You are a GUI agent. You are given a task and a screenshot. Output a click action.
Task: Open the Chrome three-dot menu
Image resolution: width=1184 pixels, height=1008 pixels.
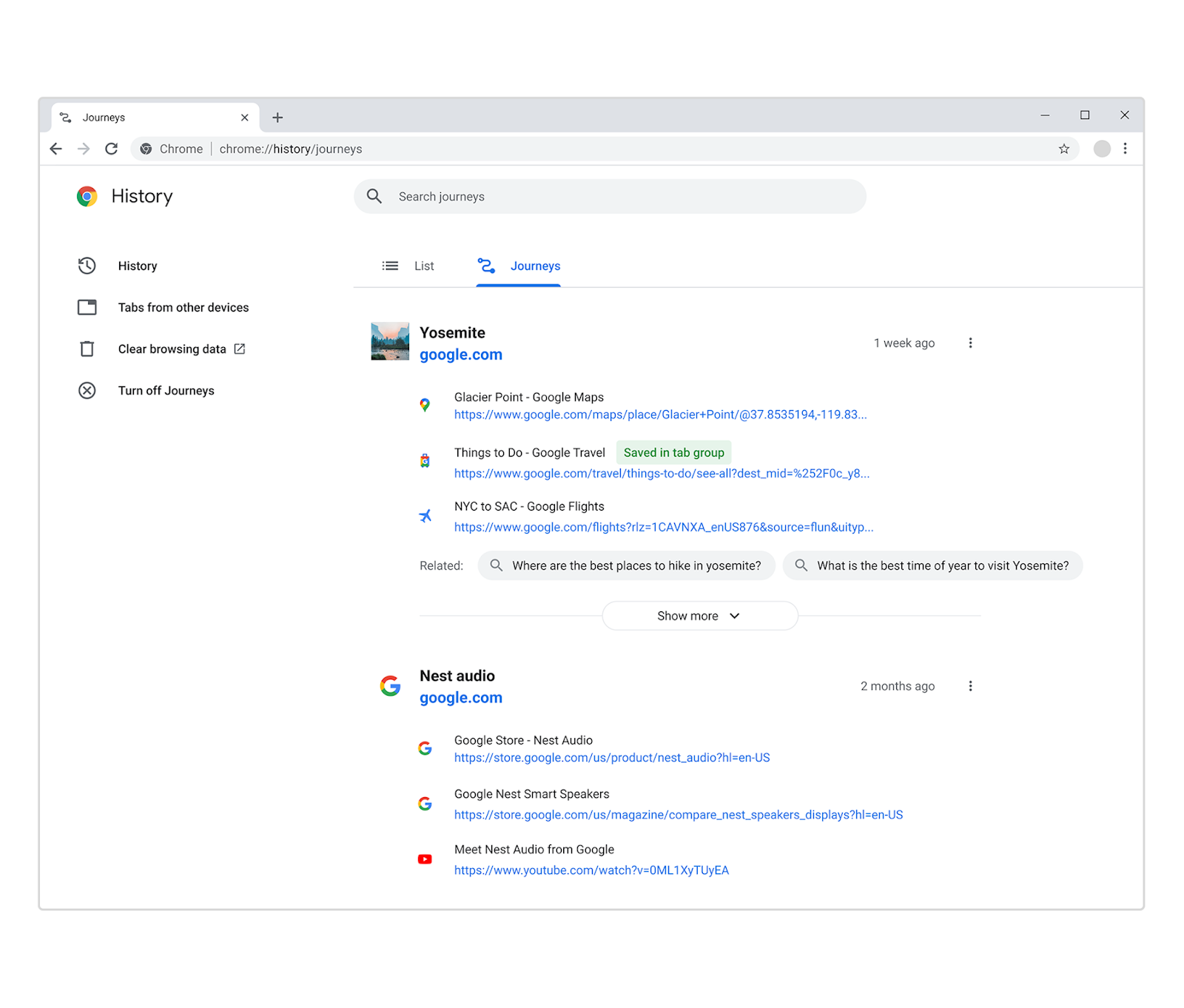tap(1125, 149)
